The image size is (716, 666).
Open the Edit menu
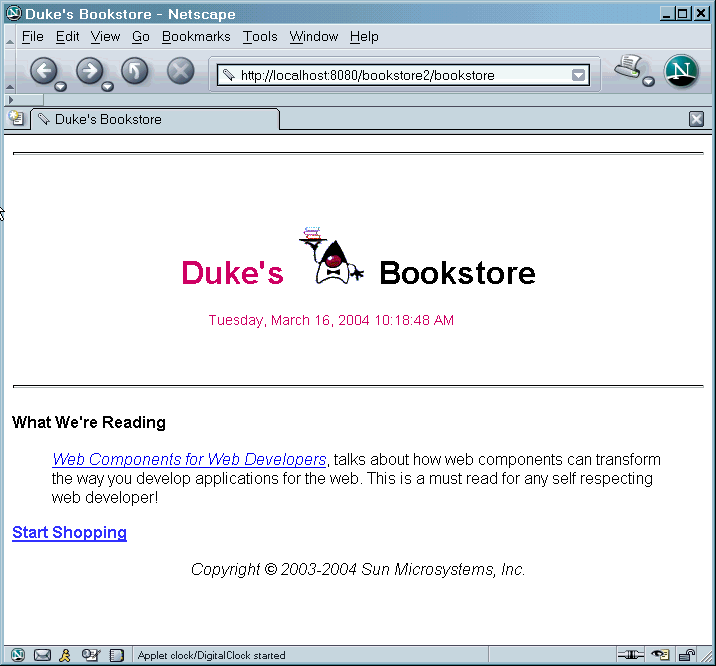pyautogui.click(x=67, y=37)
